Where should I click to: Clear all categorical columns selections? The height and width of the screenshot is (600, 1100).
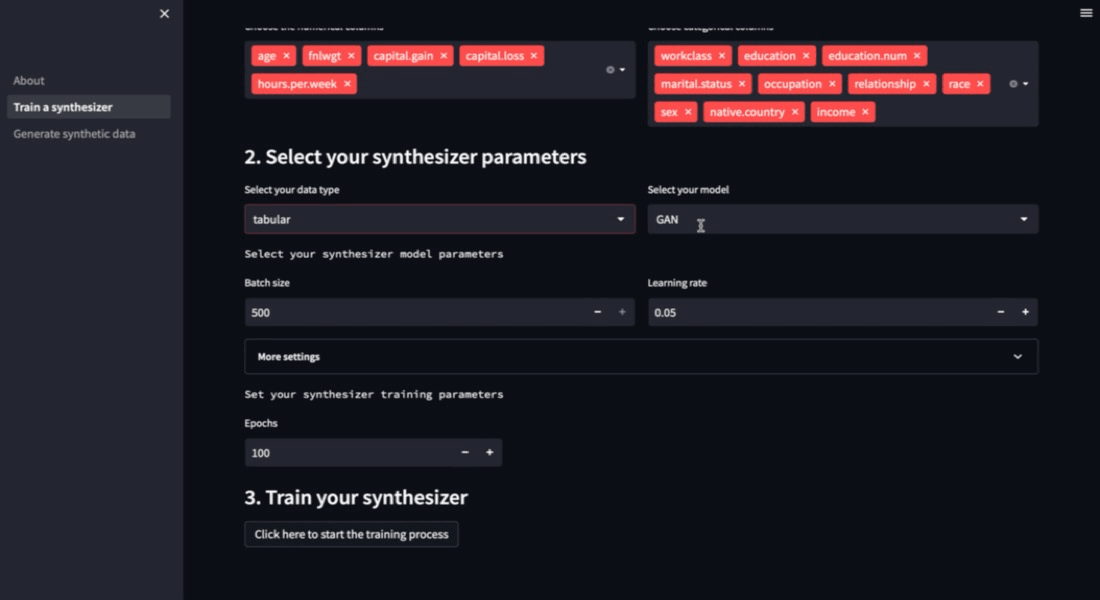coord(1013,84)
